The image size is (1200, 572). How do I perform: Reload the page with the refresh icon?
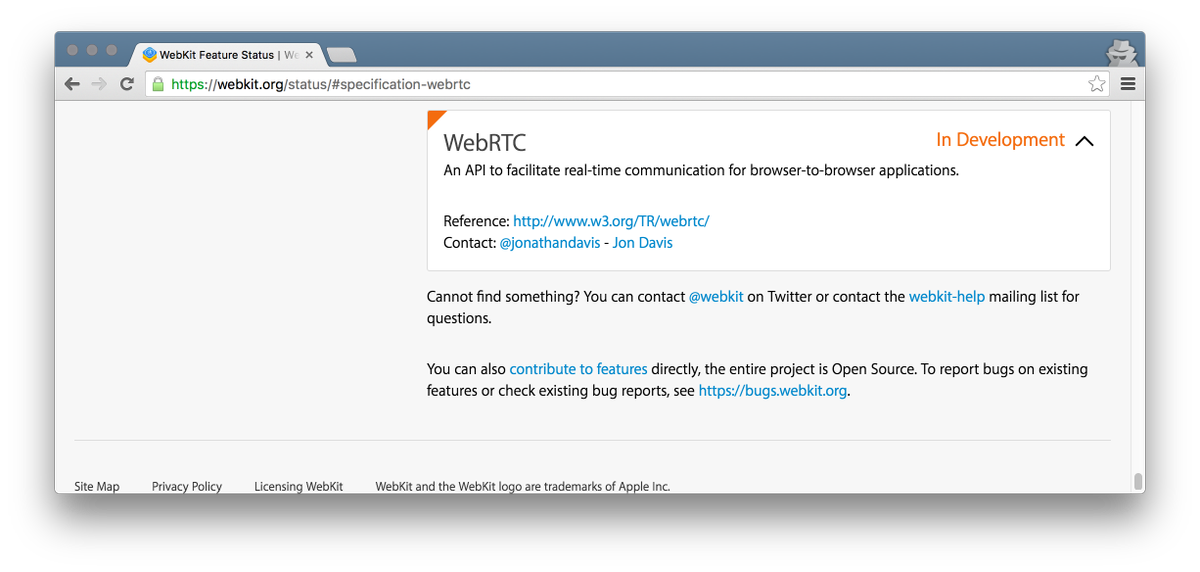(x=126, y=84)
